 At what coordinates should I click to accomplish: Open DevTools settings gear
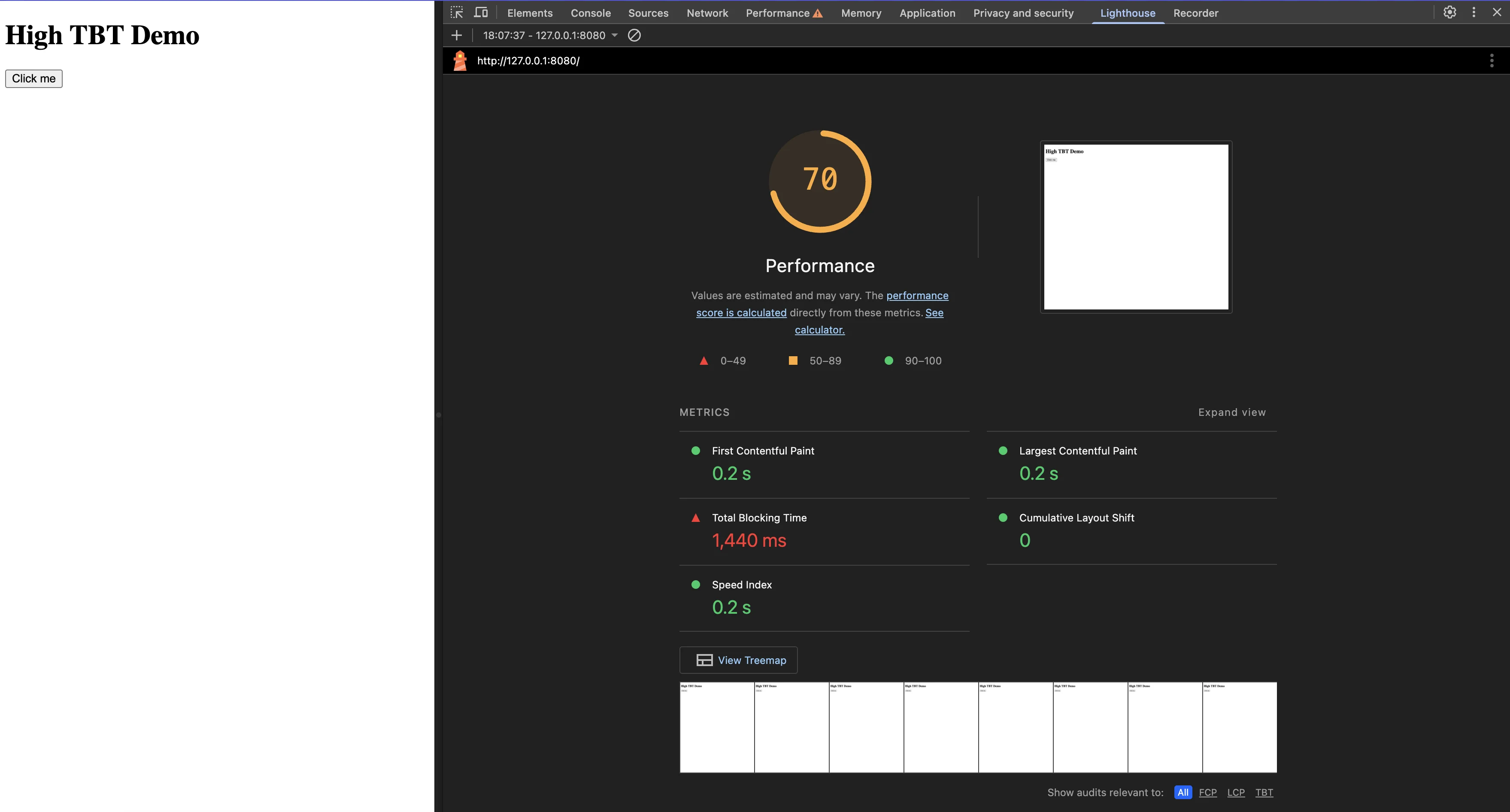1449,12
